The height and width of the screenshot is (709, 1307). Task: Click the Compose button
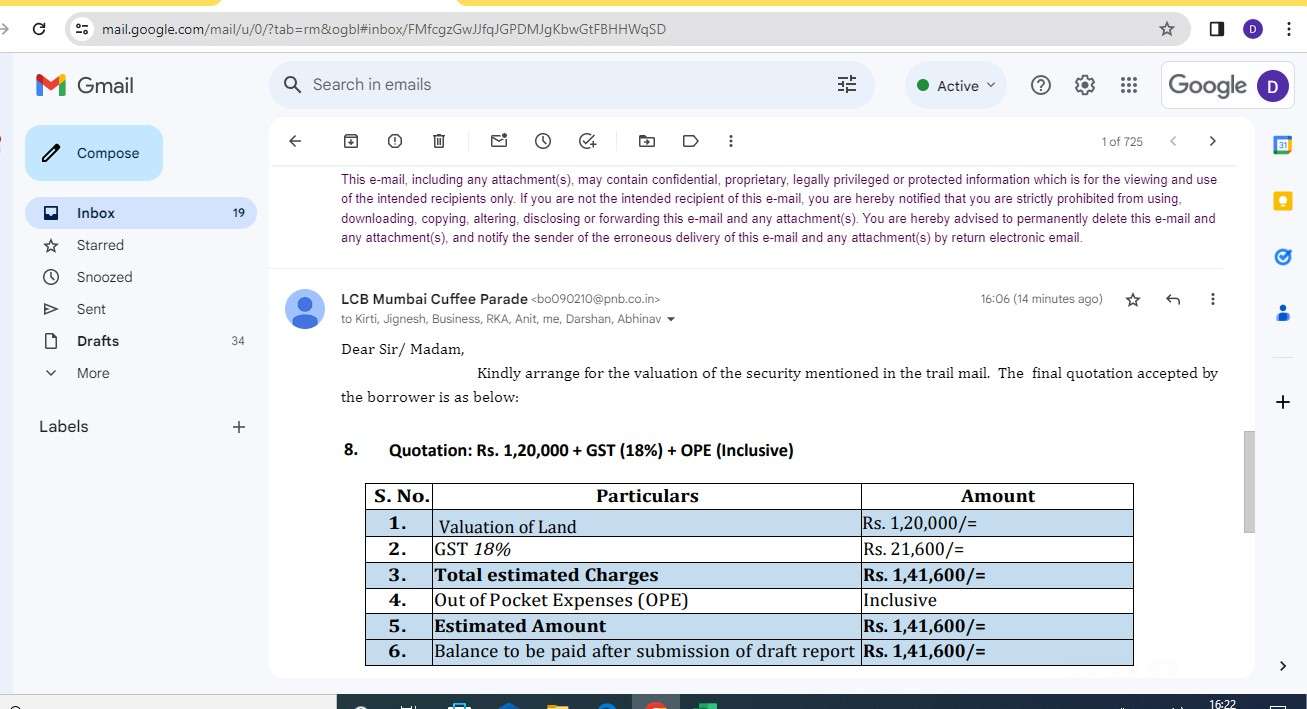tap(94, 153)
